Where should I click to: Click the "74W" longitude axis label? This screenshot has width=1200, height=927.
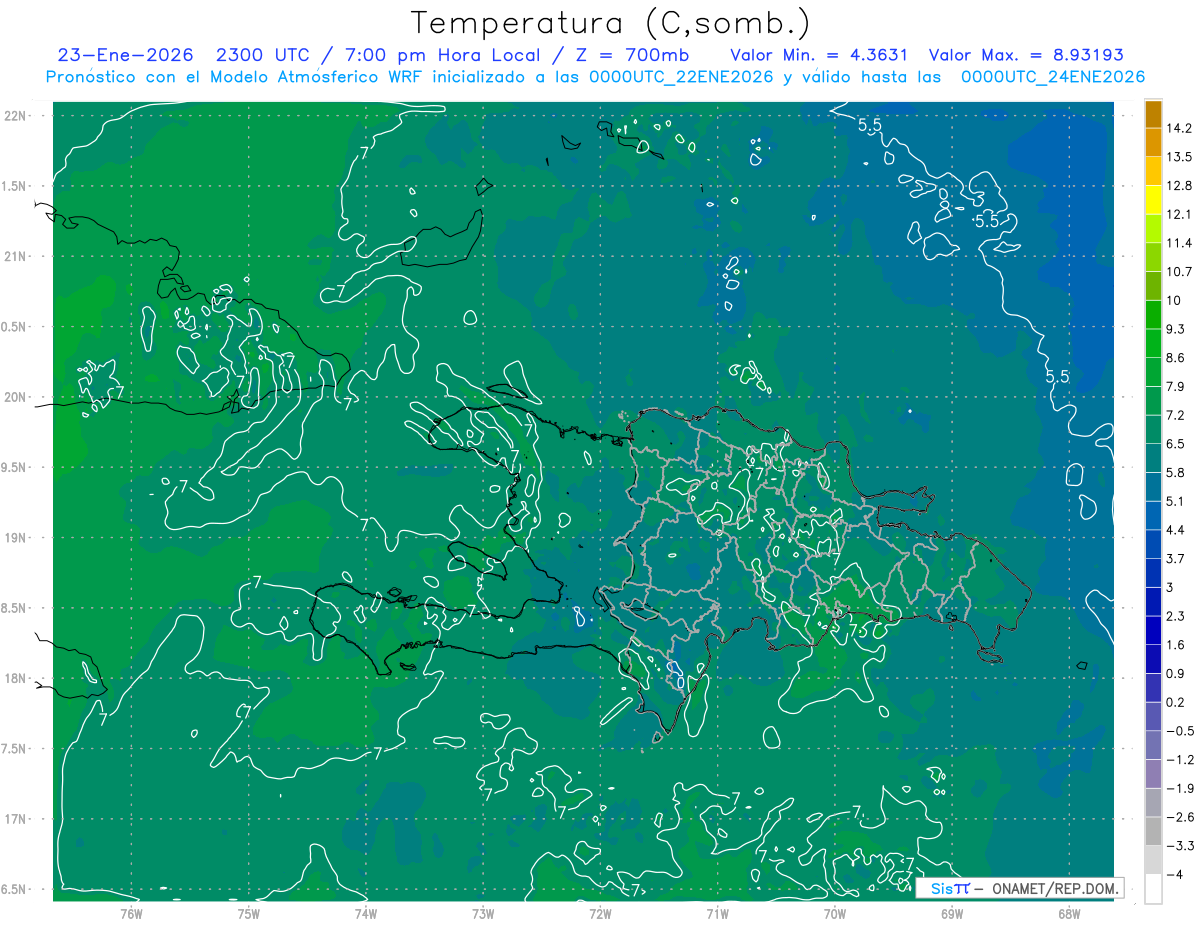click(x=366, y=913)
